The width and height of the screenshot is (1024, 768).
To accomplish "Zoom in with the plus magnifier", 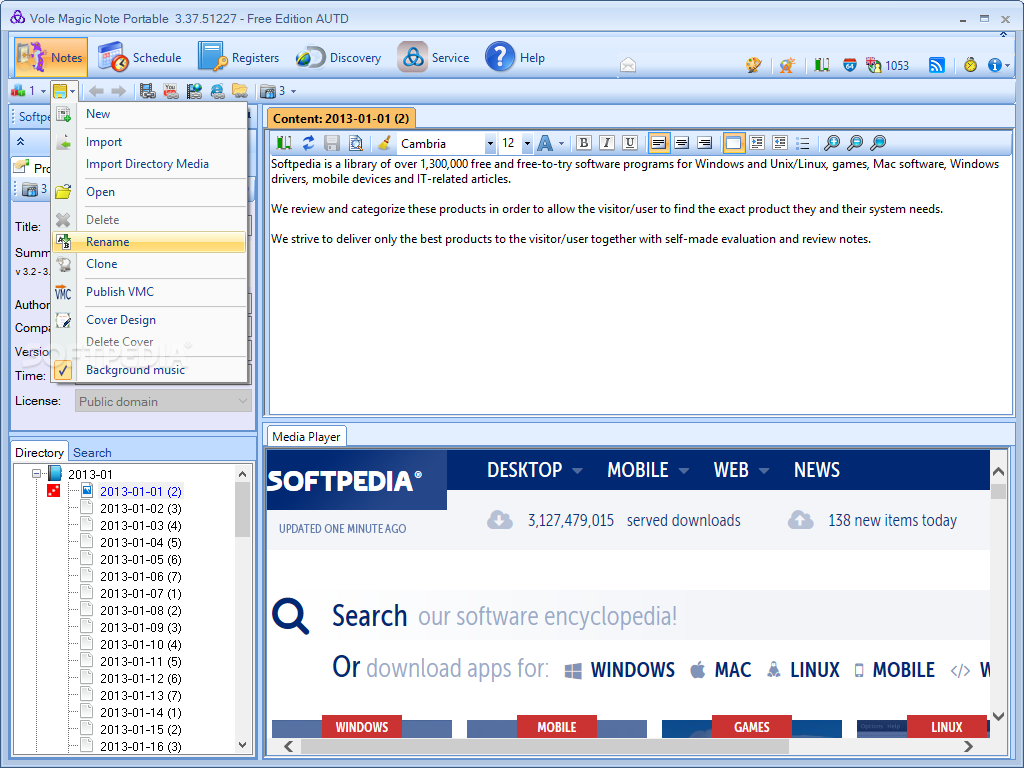I will 831,143.
